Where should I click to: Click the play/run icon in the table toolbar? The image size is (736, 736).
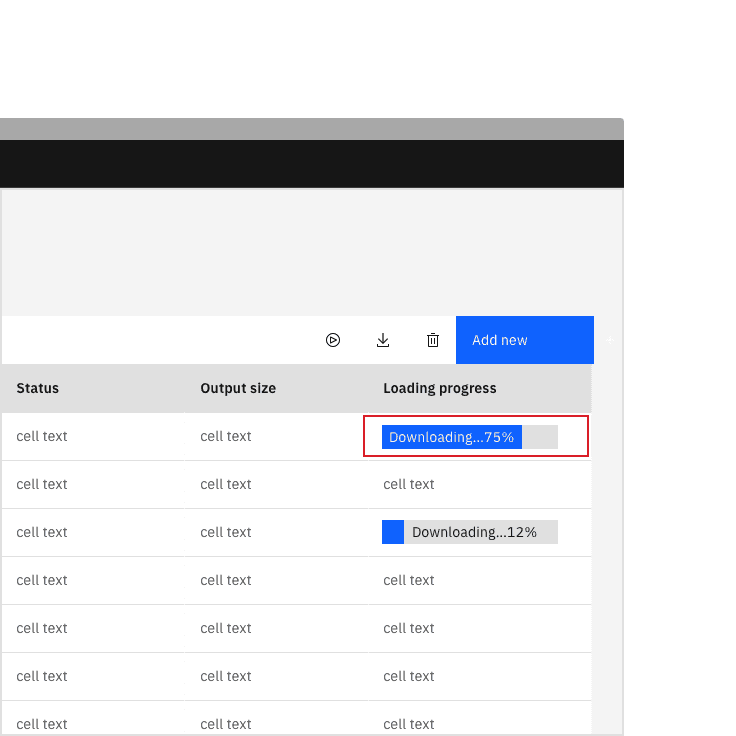[x=333, y=340]
